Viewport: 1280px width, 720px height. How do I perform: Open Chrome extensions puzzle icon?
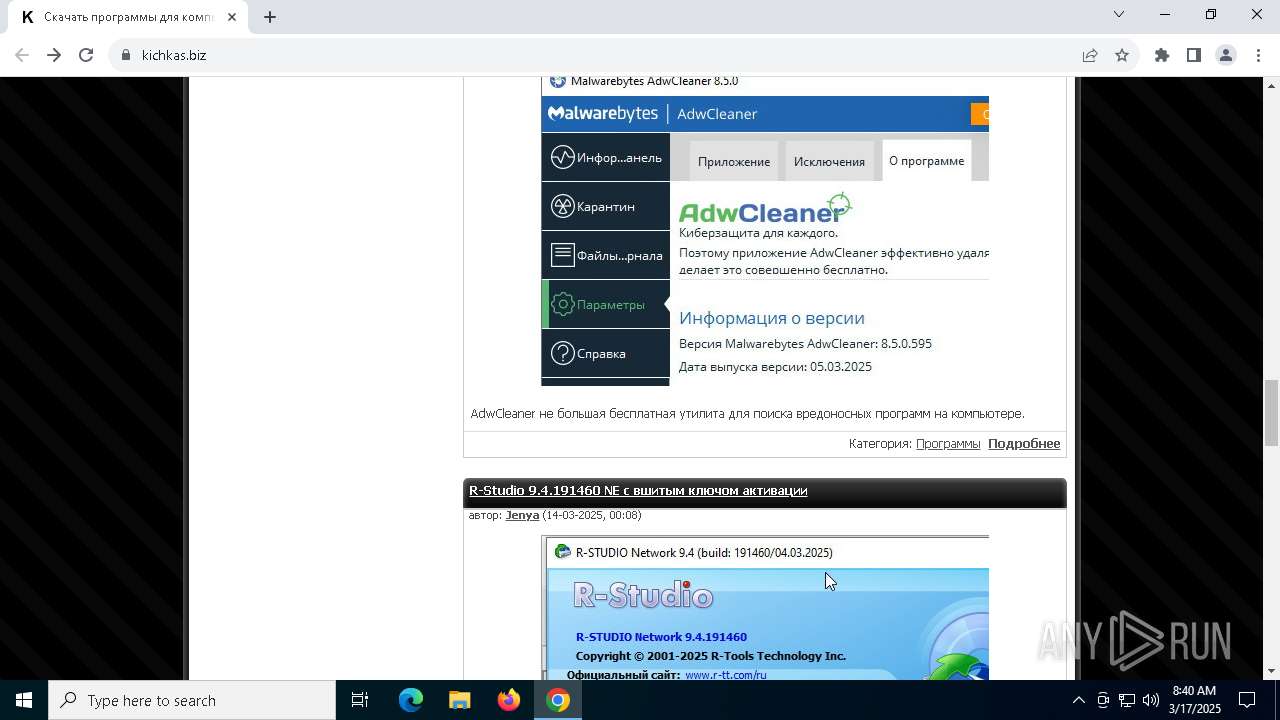point(1162,55)
